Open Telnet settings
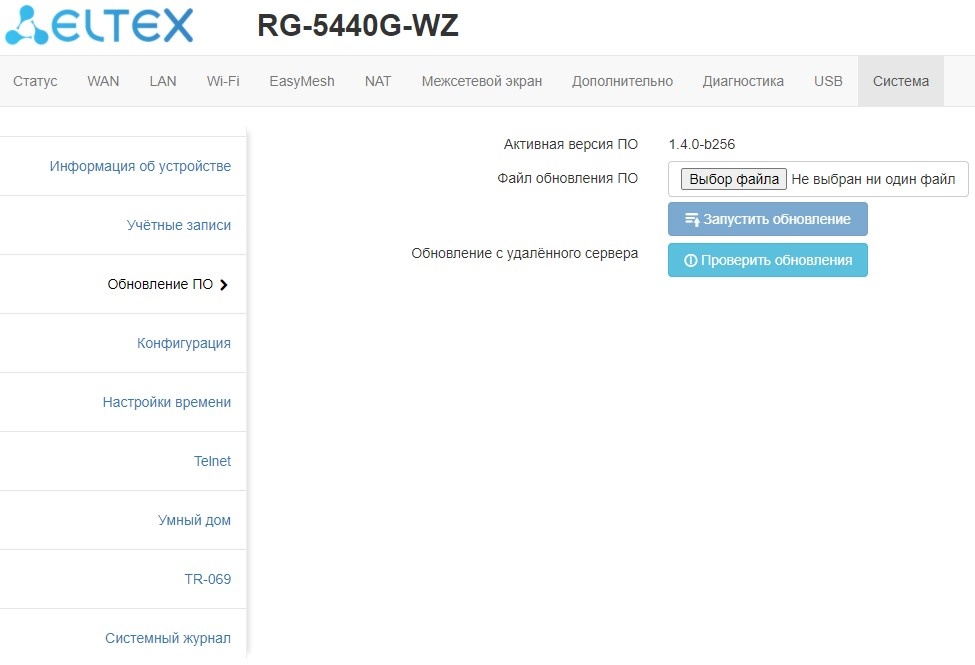This screenshot has height=665, width=975. [x=212, y=461]
